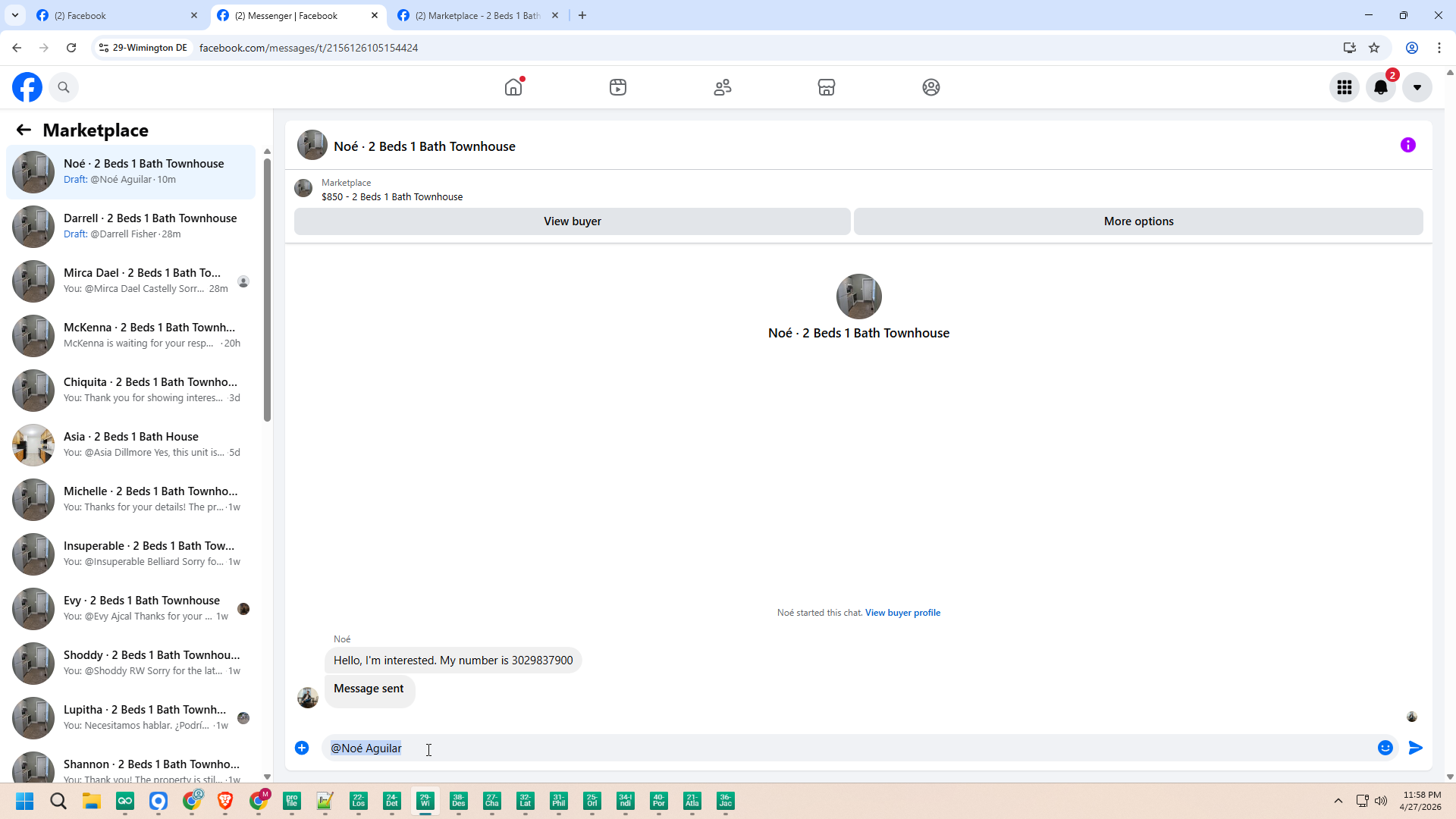Screen dimensions: 1456x819
Task: Open the Groups icon in top navigation
Action: pyautogui.click(x=931, y=87)
